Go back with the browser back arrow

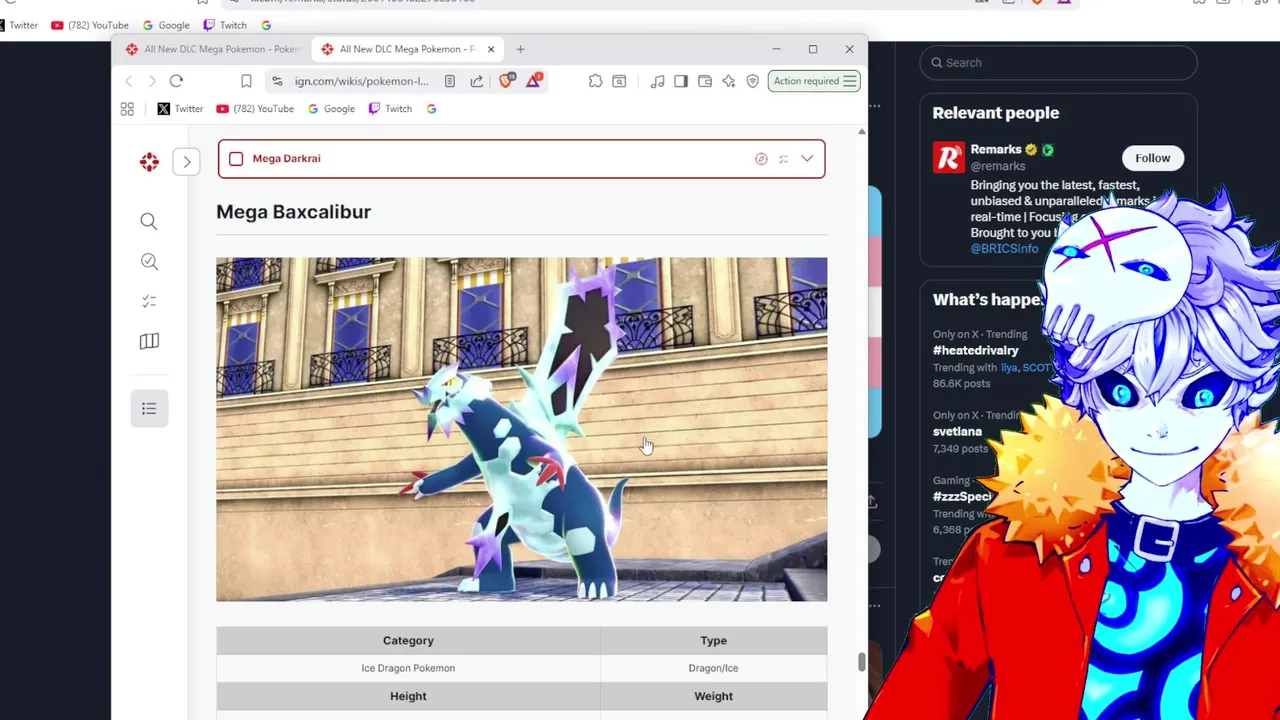pos(129,81)
